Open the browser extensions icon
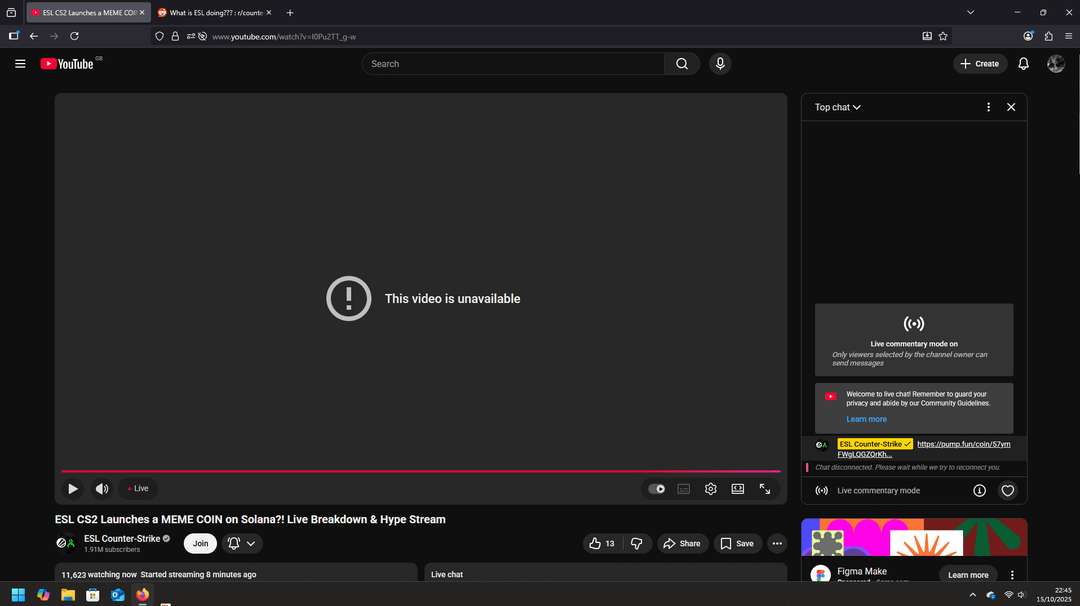 click(1048, 36)
